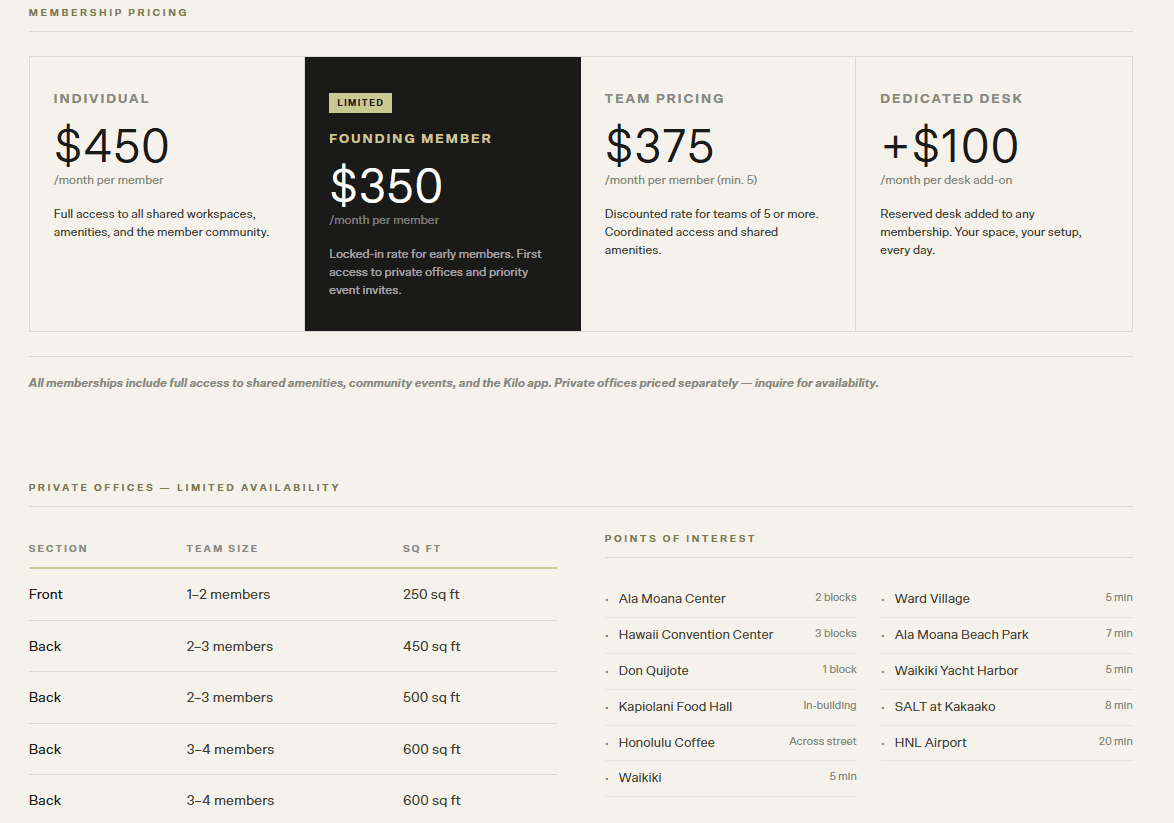Click Ala Moana Beach Park entry
Image resolution: width=1174 pixels, height=823 pixels.
click(1006, 634)
